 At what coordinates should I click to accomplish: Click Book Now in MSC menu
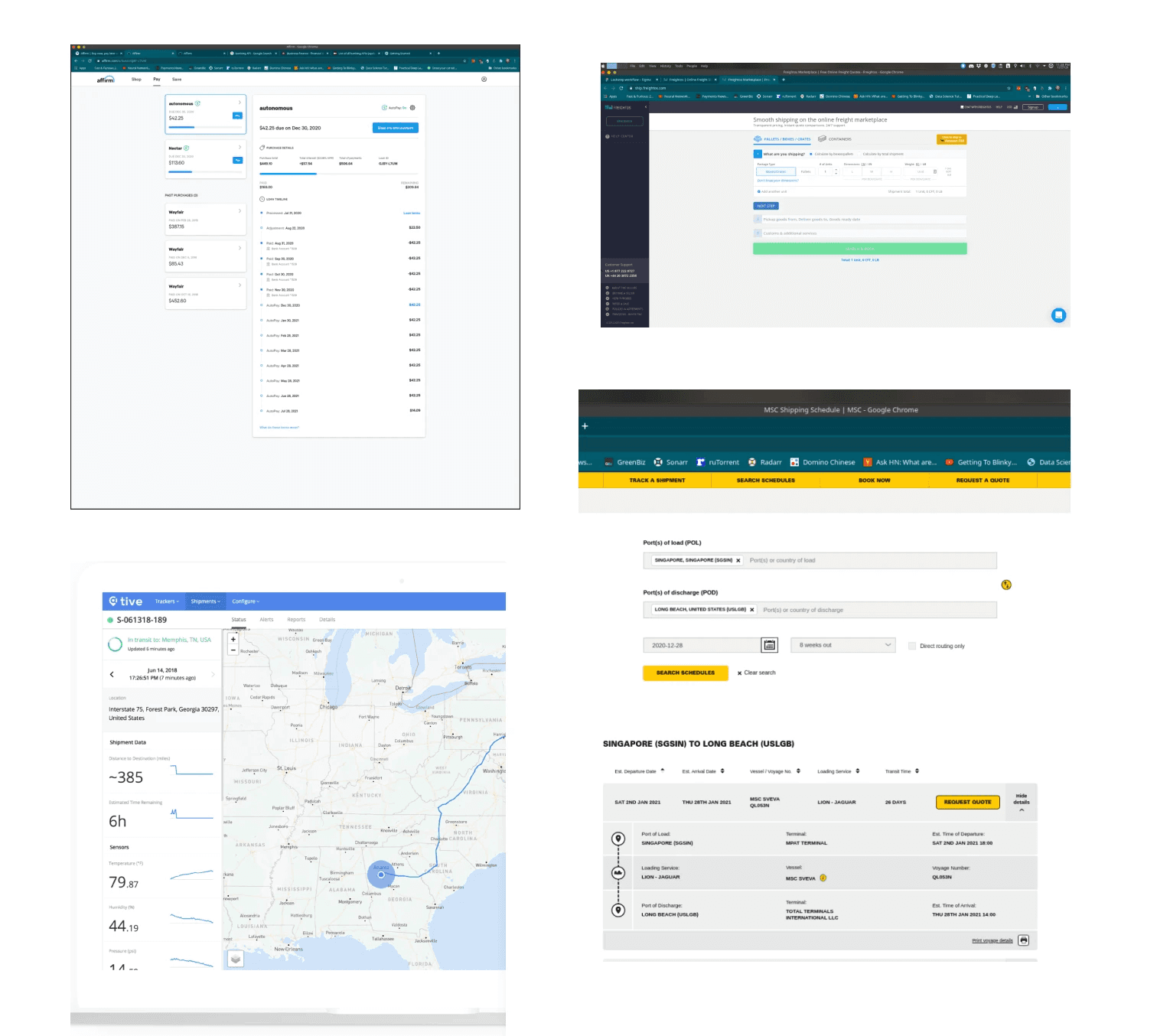[875, 481]
